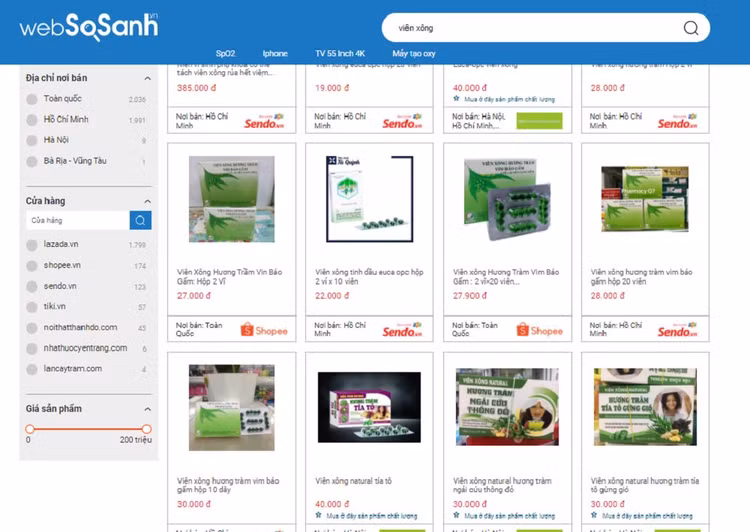Open the TV 55 inch 4K quick link
Image resolution: width=750 pixels, height=532 pixels.
tap(340, 53)
